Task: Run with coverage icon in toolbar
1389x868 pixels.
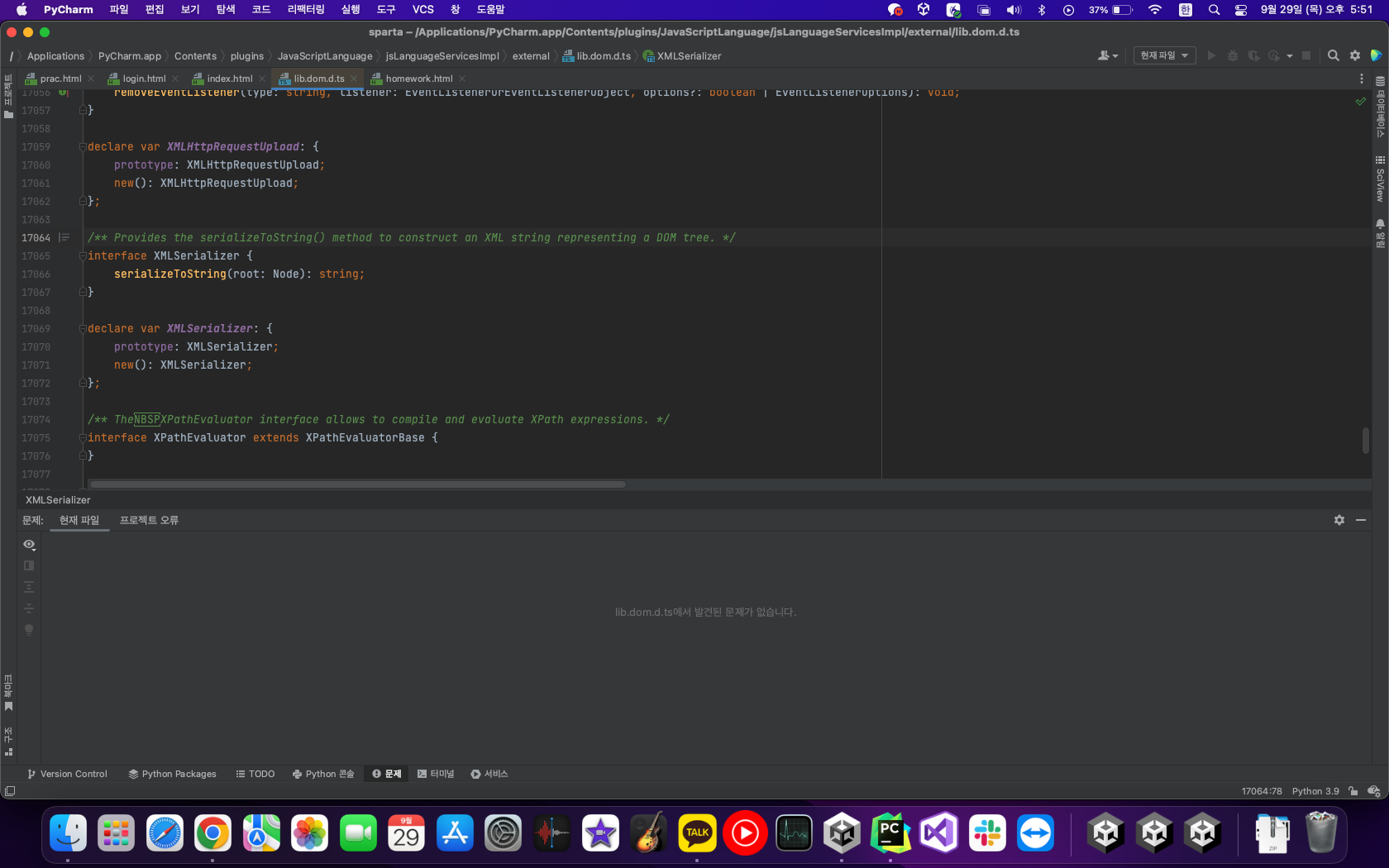Action: 1253,55
